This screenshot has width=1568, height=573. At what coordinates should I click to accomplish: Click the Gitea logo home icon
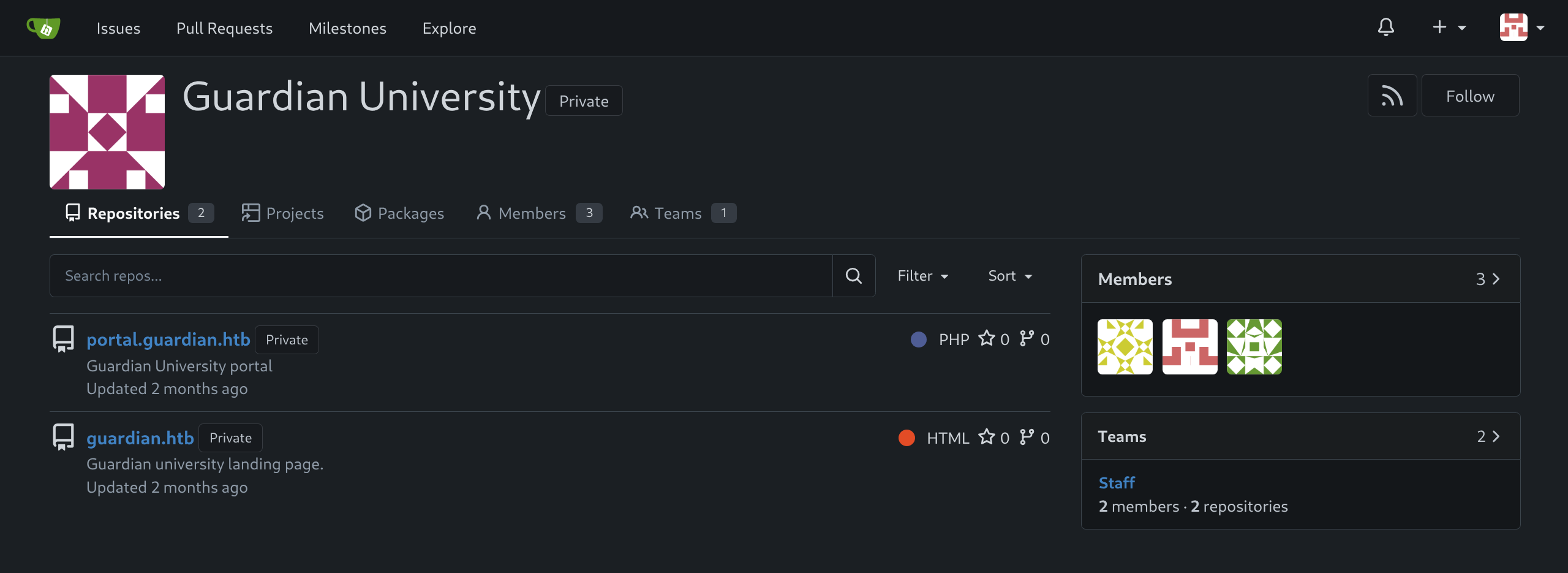[43, 28]
